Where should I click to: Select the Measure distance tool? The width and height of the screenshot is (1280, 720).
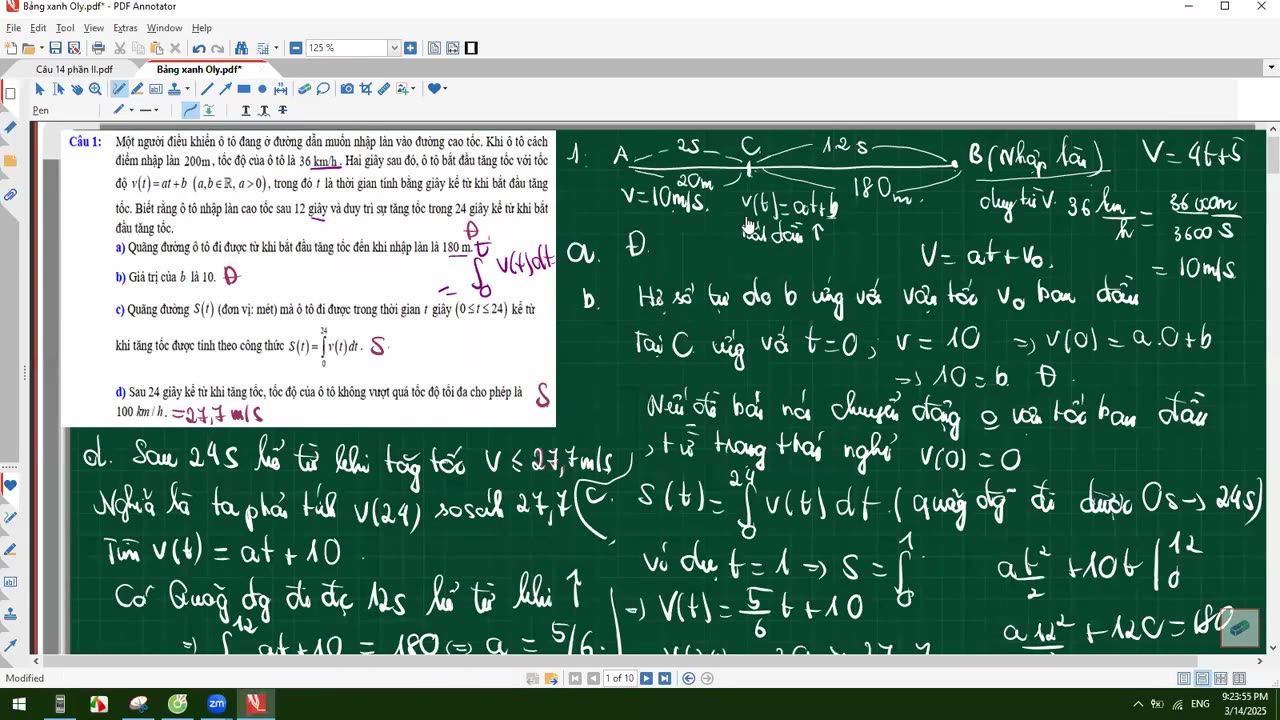384,89
